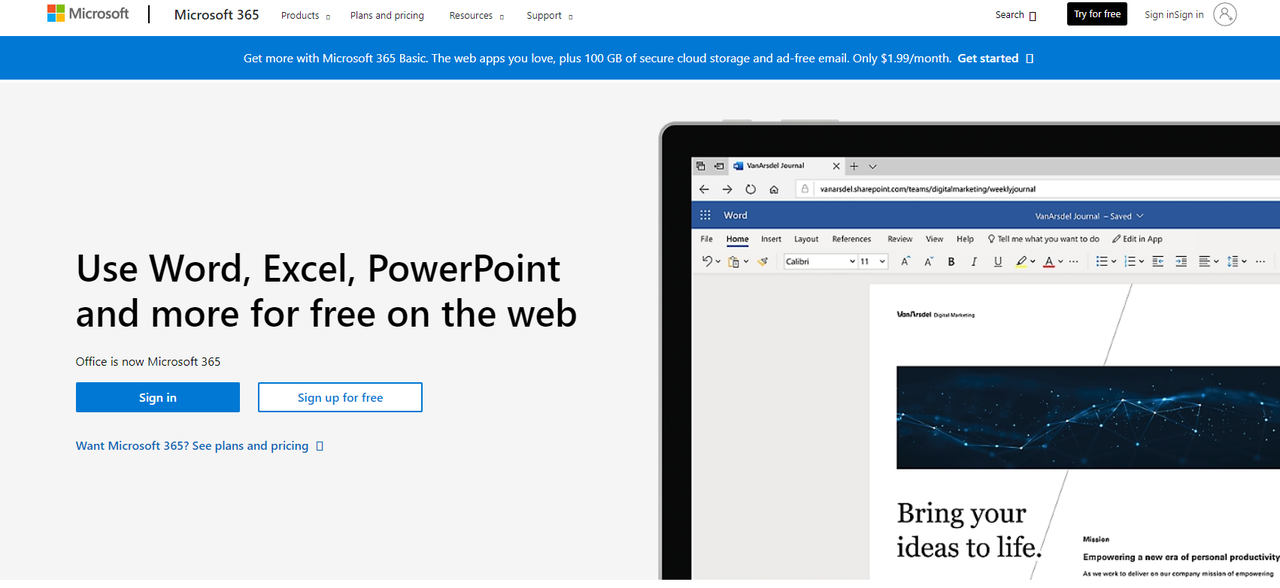Switch to the Review ribbon tab
Viewport: 1280px width, 588px height.
coord(900,239)
